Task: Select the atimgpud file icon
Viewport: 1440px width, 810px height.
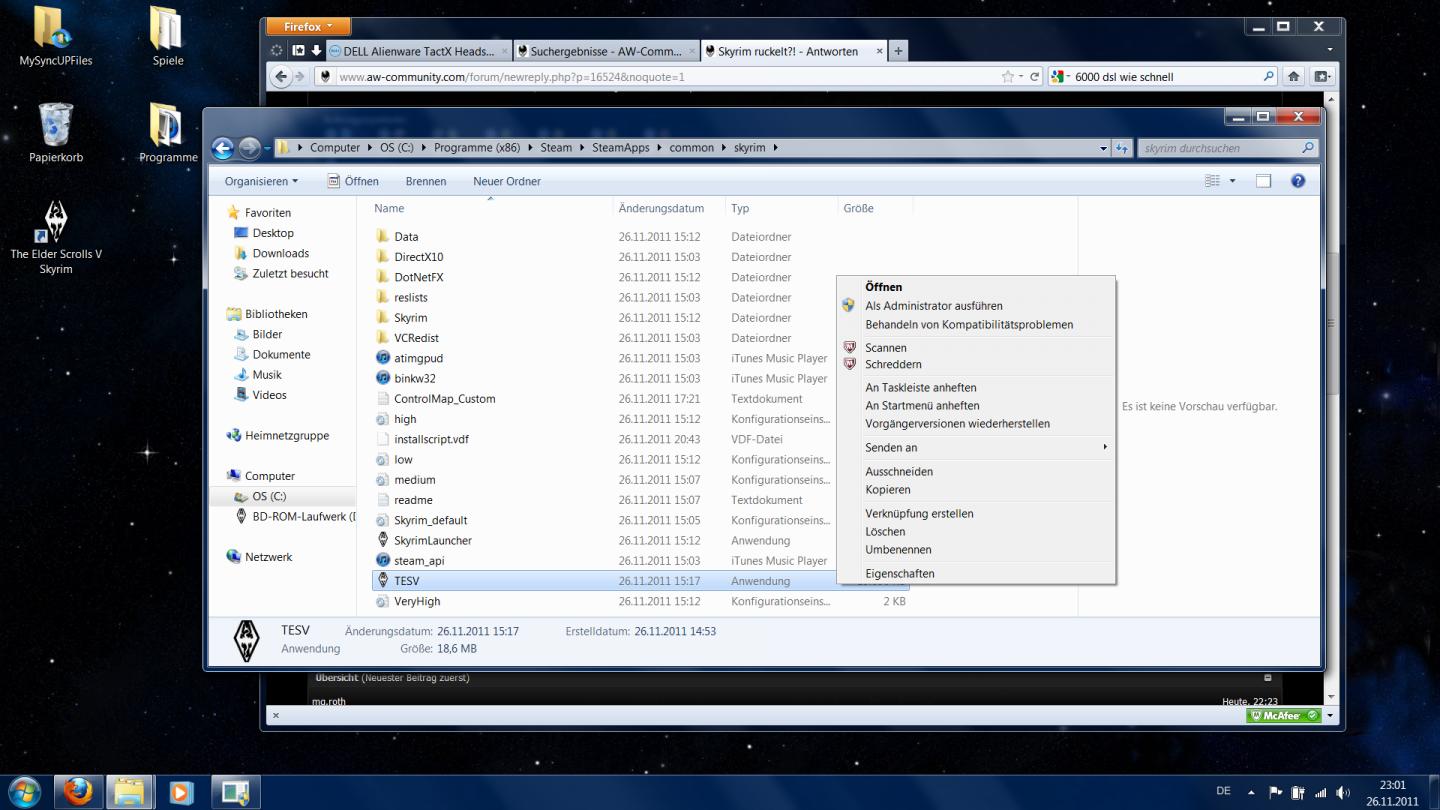Action: coord(383,358)
